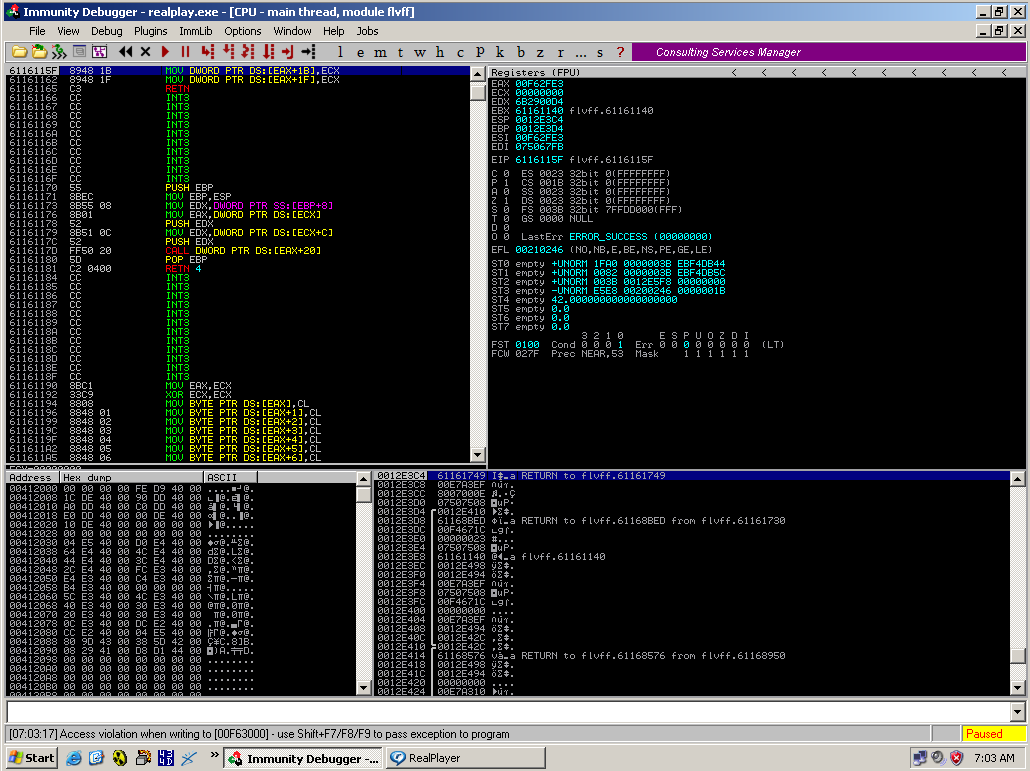Image resolution: width=1030 pixels, height=771 pixels.
Task: Open the Help menu
Action: [334, 31]
